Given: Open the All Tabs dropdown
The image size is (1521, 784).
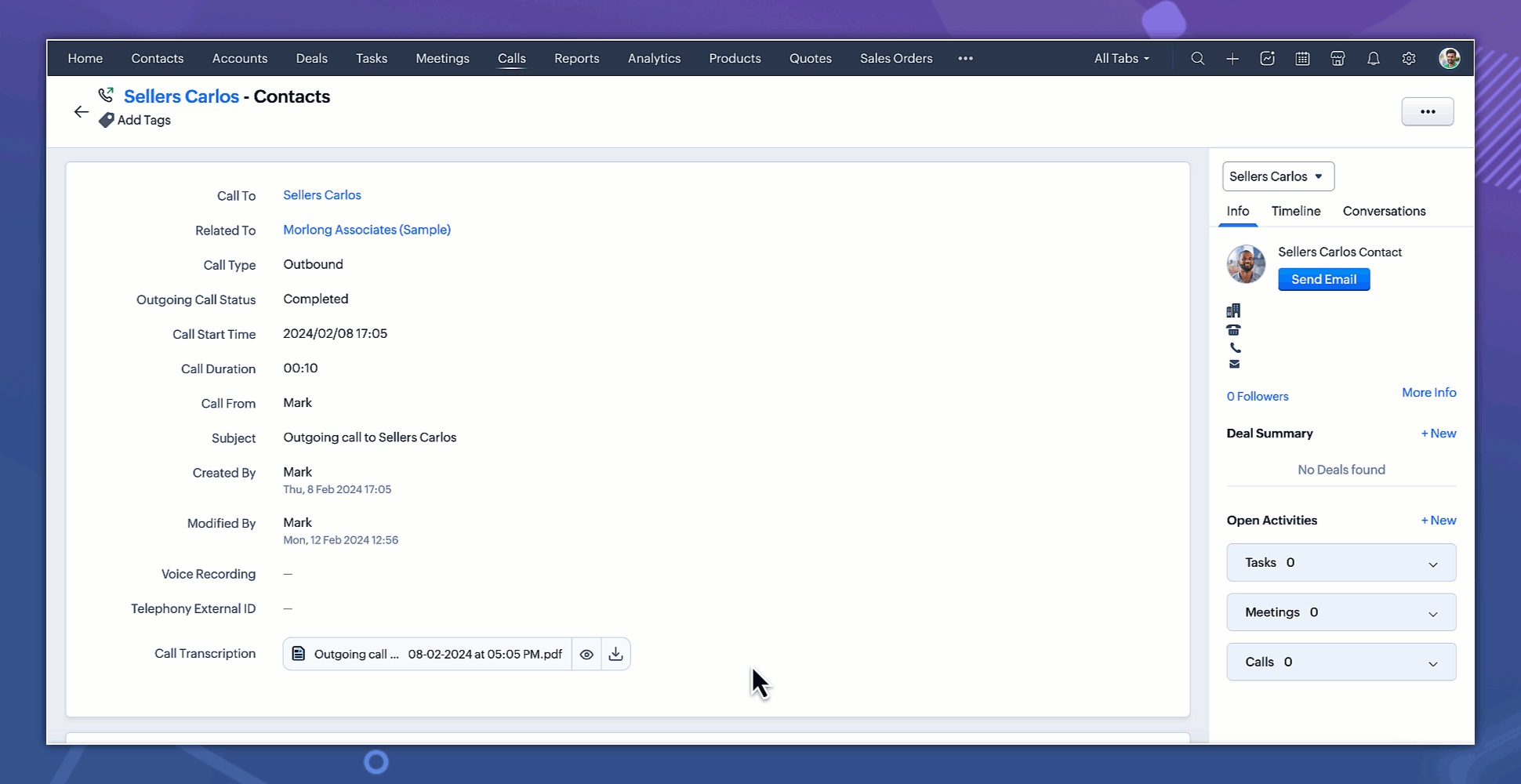Looking at the screenshot, I should 1121,59.
